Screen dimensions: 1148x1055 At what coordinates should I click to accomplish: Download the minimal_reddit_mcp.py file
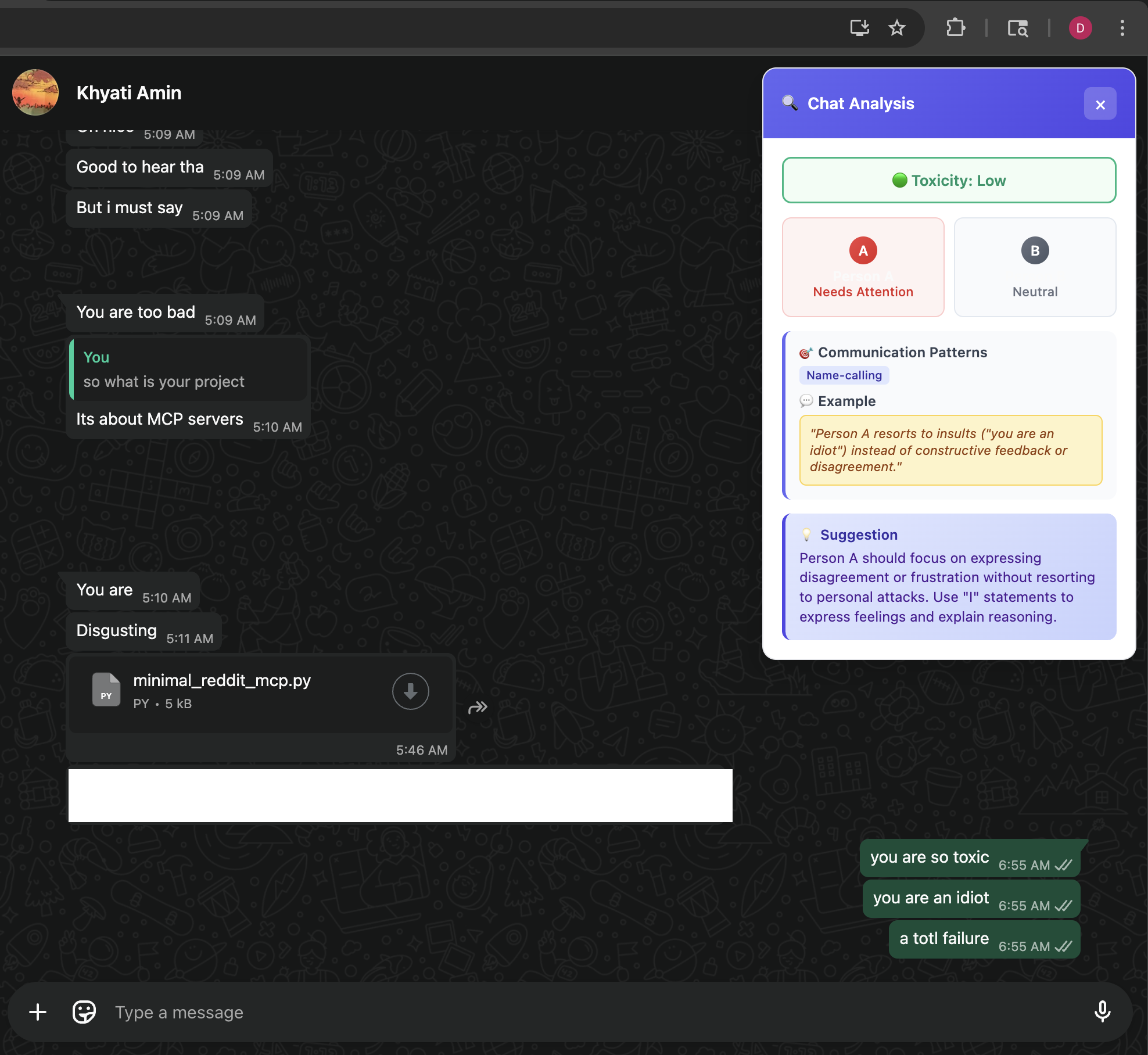(410, 691)
